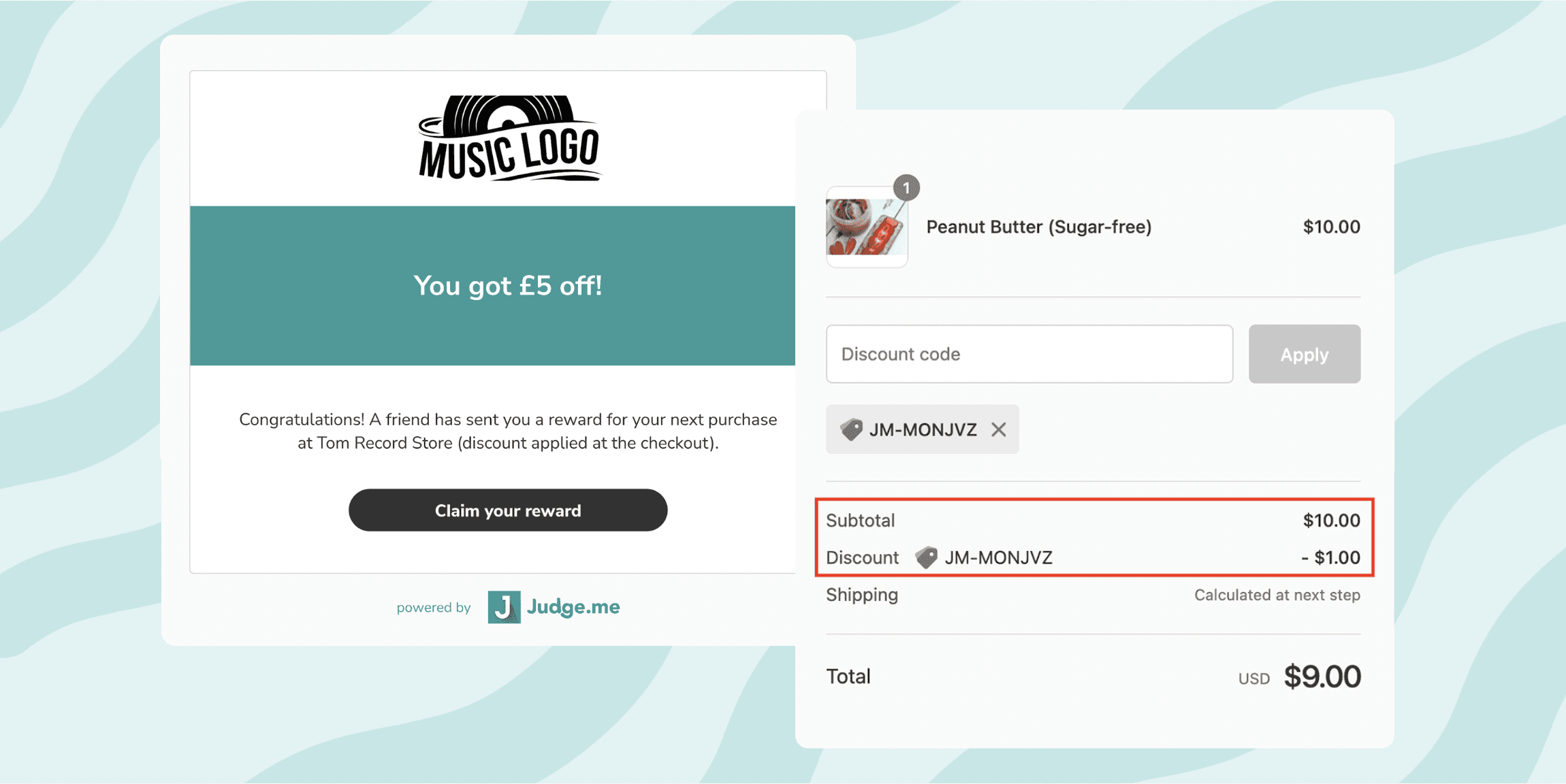The width and height of the screenshot is (1566, 784).
Task: Click the Music Logo vinyl record image
Action: tap(509, 138)
